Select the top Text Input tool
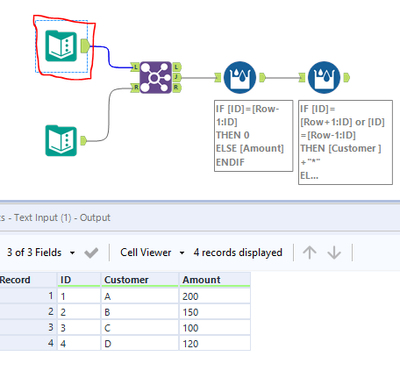400x384 pixels. click(61, 46)
